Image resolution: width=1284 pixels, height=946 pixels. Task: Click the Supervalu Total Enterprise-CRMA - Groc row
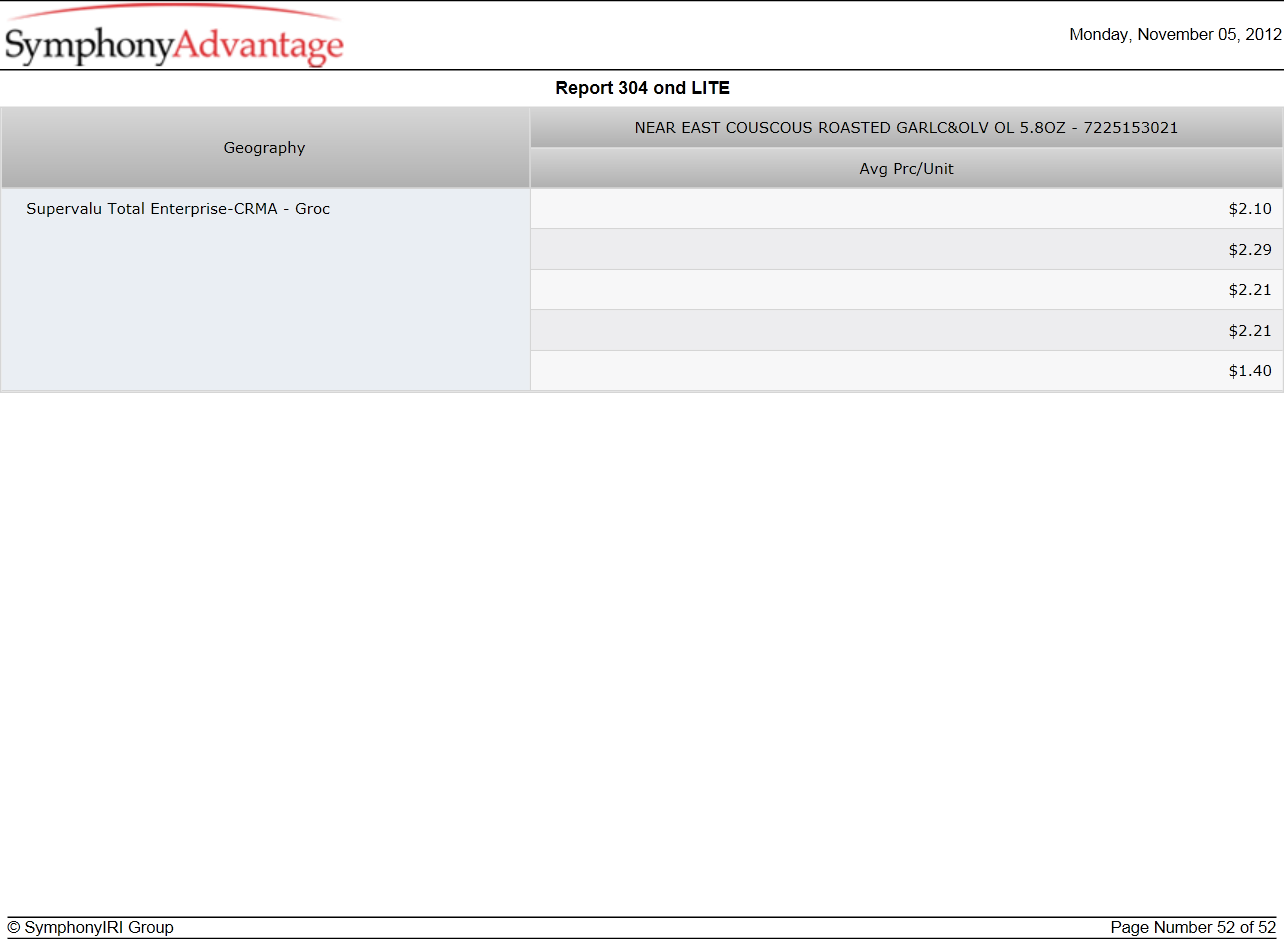click(265, 290)
